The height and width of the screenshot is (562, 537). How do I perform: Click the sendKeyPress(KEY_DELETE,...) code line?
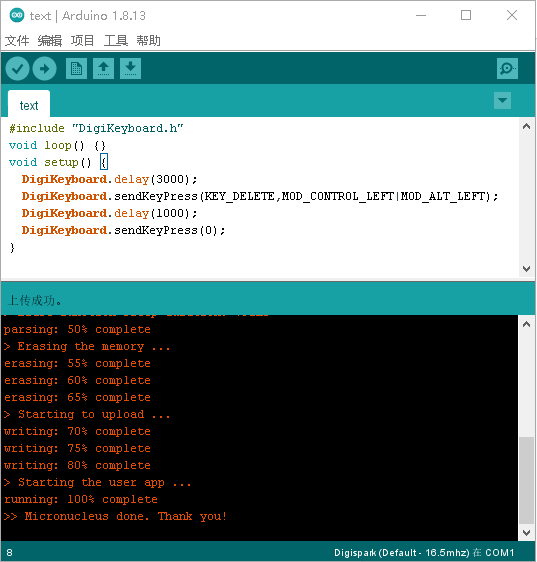pyautogui.click(x=260, y=196)
